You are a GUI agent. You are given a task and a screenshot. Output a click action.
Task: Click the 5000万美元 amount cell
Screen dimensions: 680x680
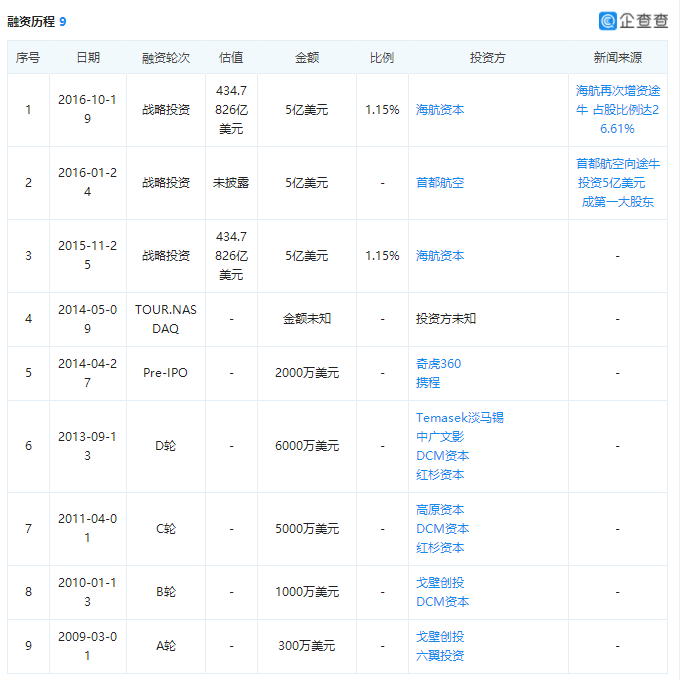[307, 529]
